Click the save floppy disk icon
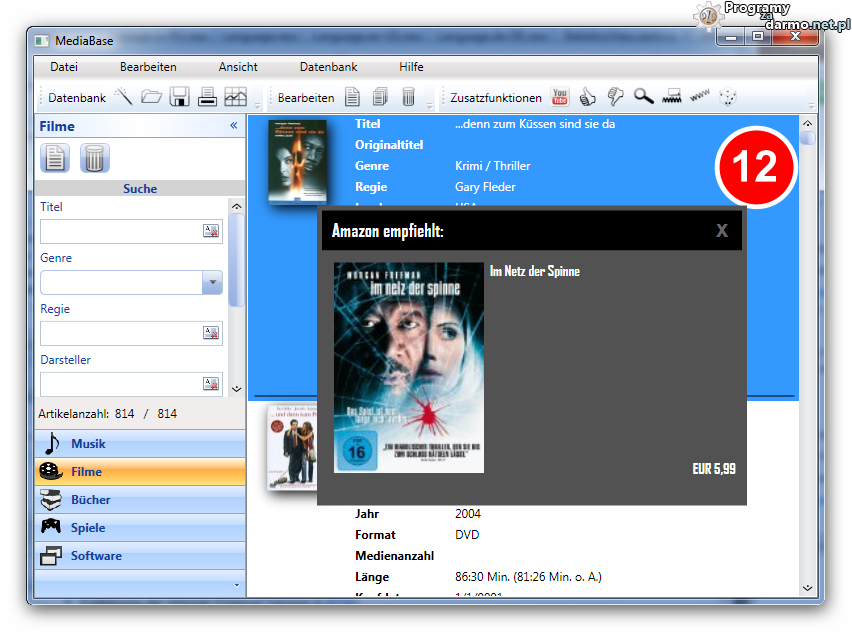Screen dimensions: 852x632 [179, 97]
